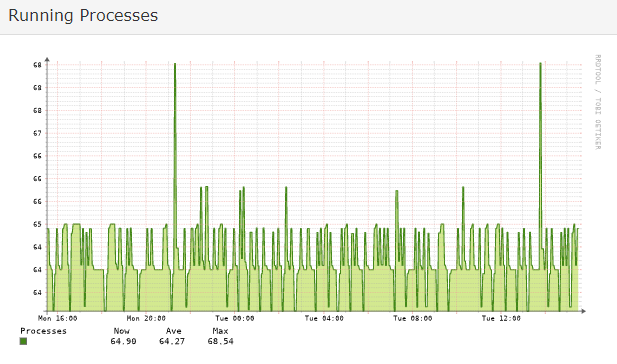The width and height of the screenshot is (617, 364).
Task: Click the 67 label on the Y axis
Action: [37, 133]
